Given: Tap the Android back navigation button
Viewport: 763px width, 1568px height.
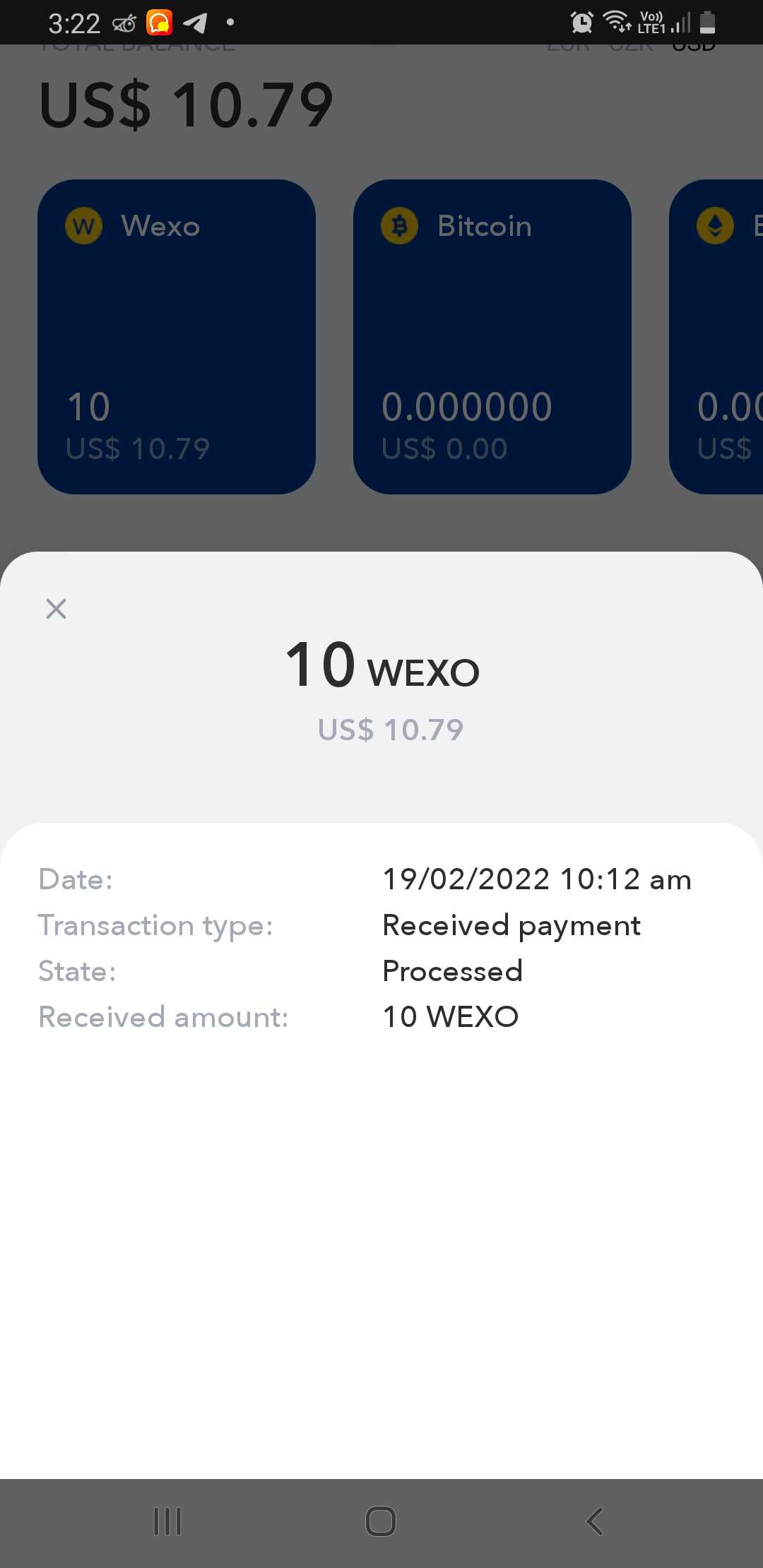Looking at the screenshot, I should pos(595,1521).
